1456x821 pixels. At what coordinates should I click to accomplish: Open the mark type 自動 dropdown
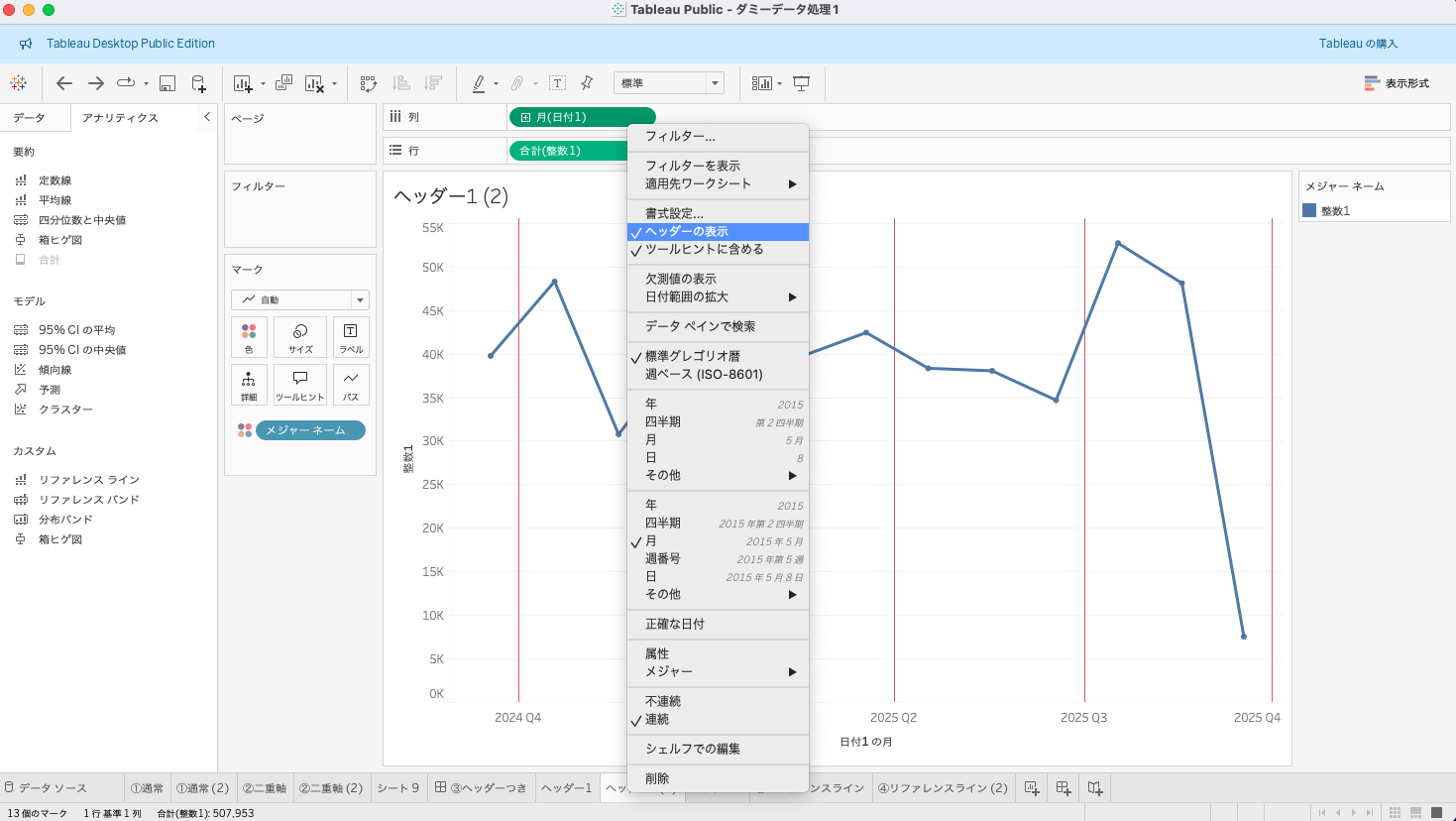[299, 299]
